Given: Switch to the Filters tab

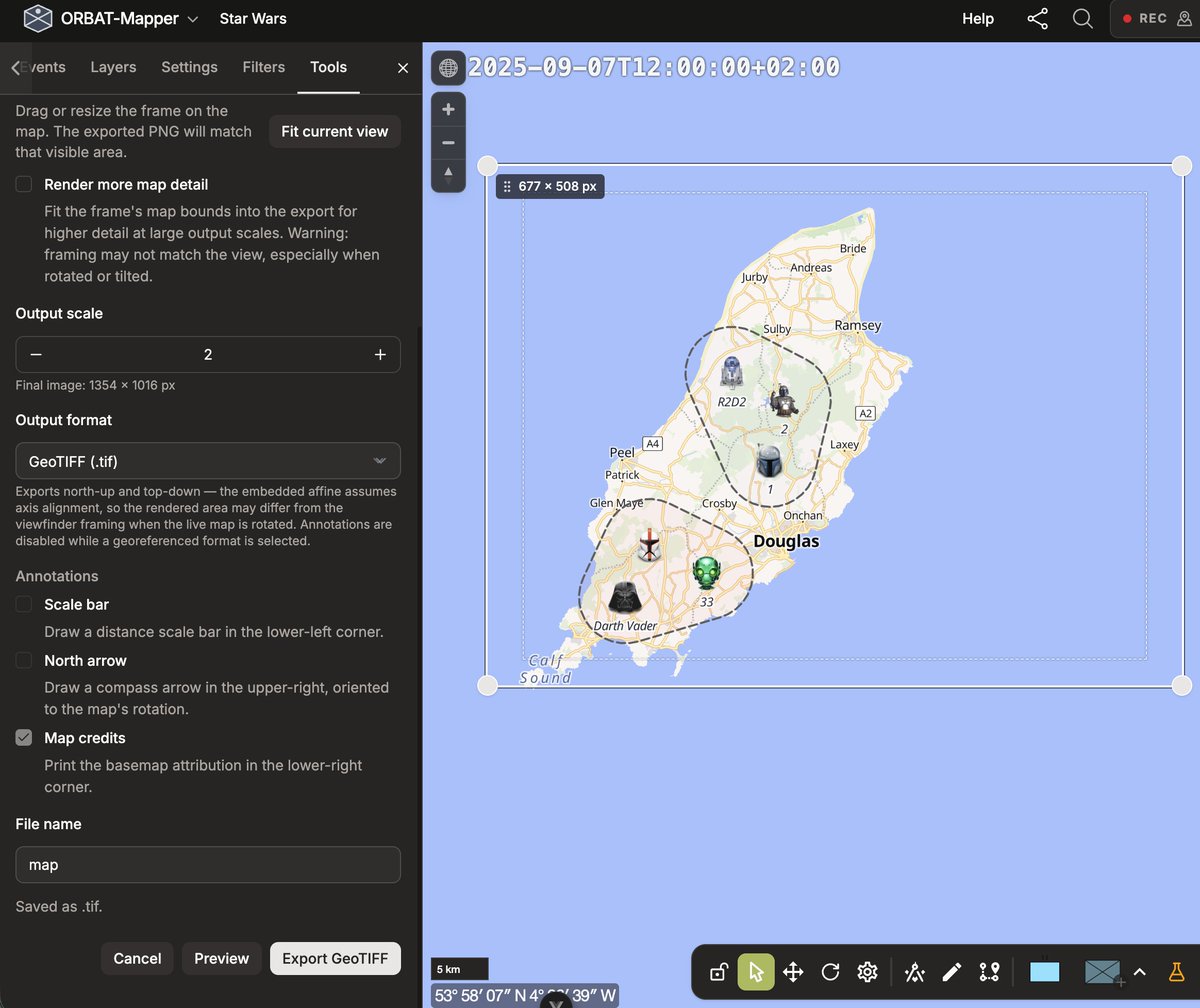Looking at the screenshot, I should tap(264, 67).
